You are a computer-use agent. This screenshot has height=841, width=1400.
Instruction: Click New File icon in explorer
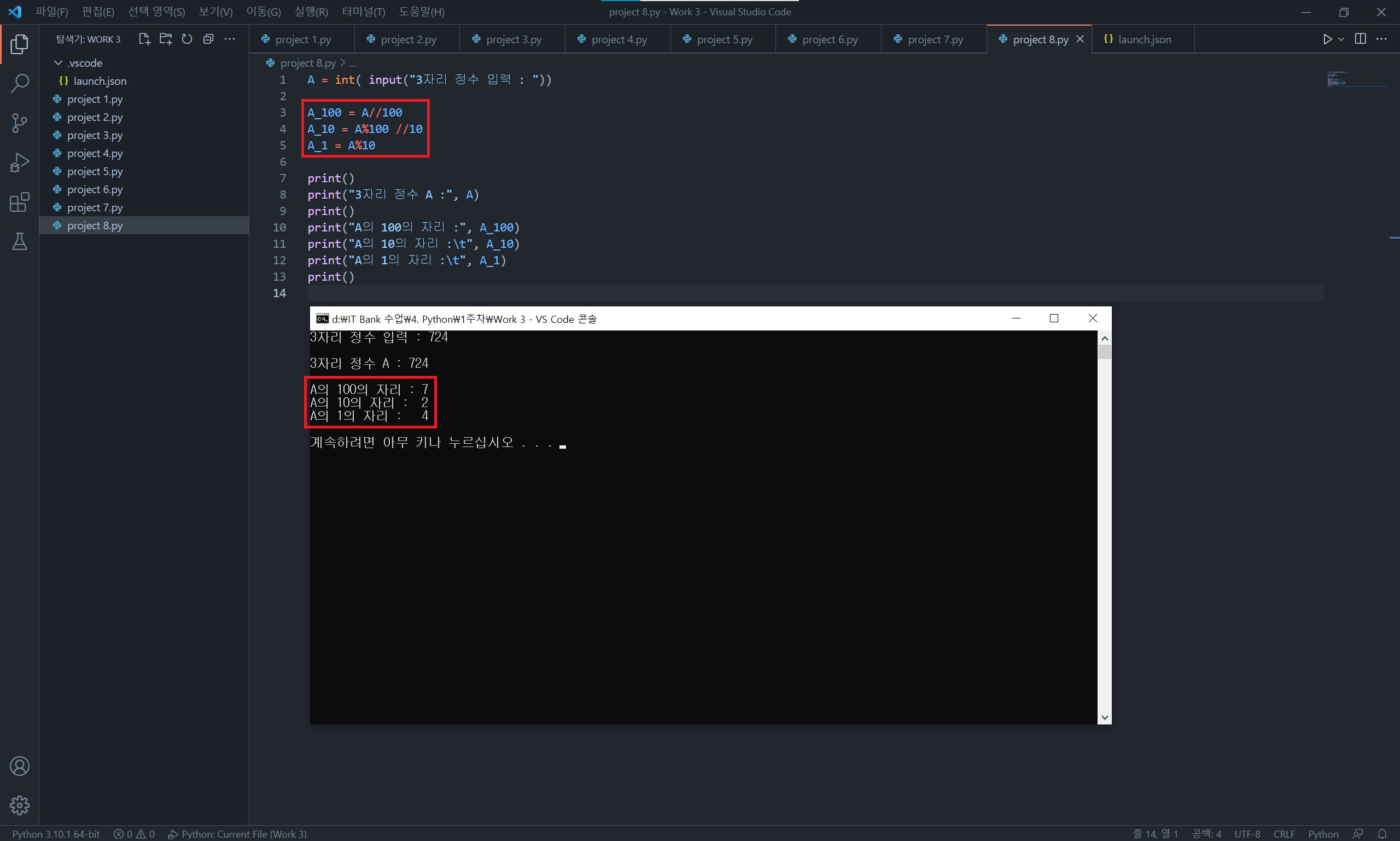(144, 39)
